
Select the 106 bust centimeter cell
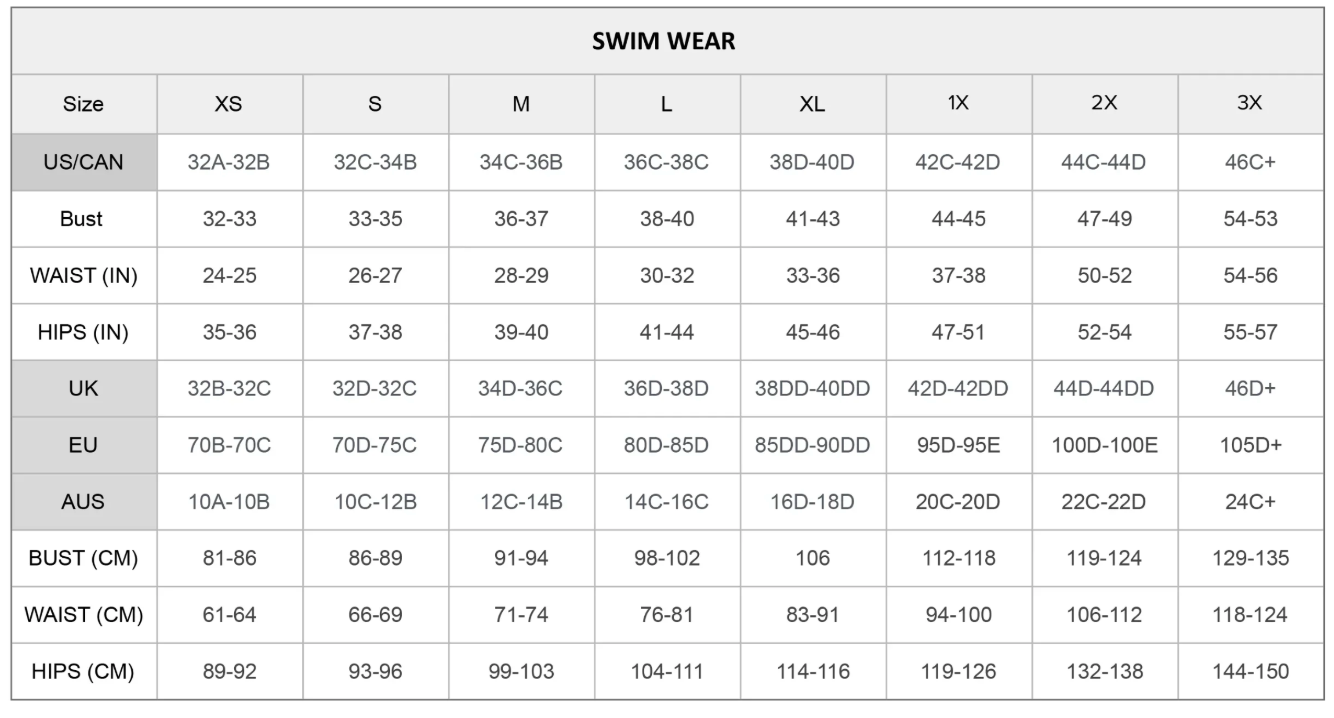[x=812, y=559]
